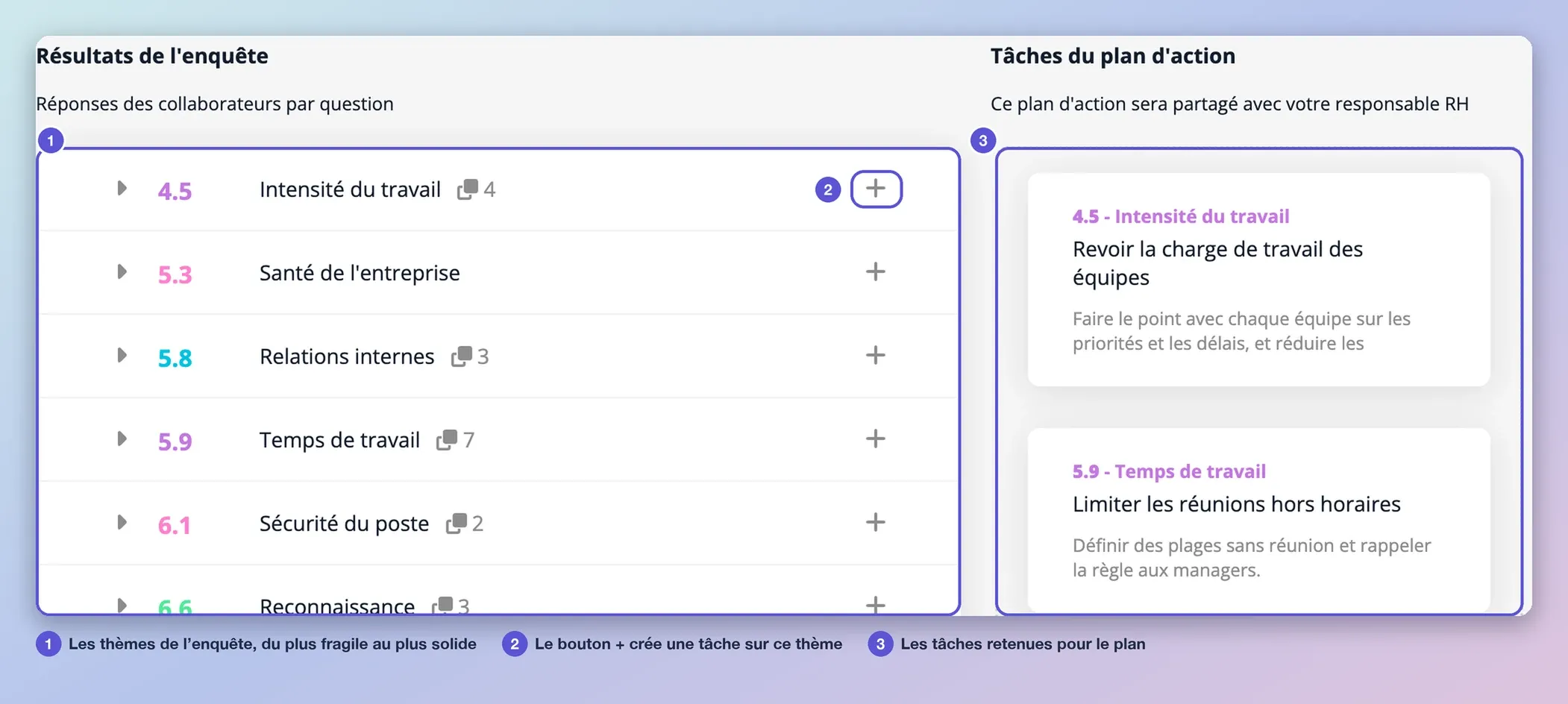Open comments icon on Reconnaissance row

442,605
